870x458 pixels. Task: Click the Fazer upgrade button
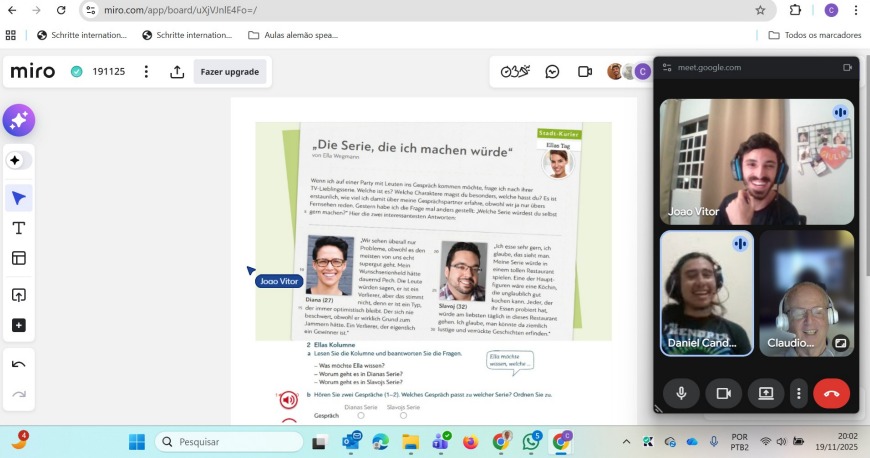coord(230,72)
